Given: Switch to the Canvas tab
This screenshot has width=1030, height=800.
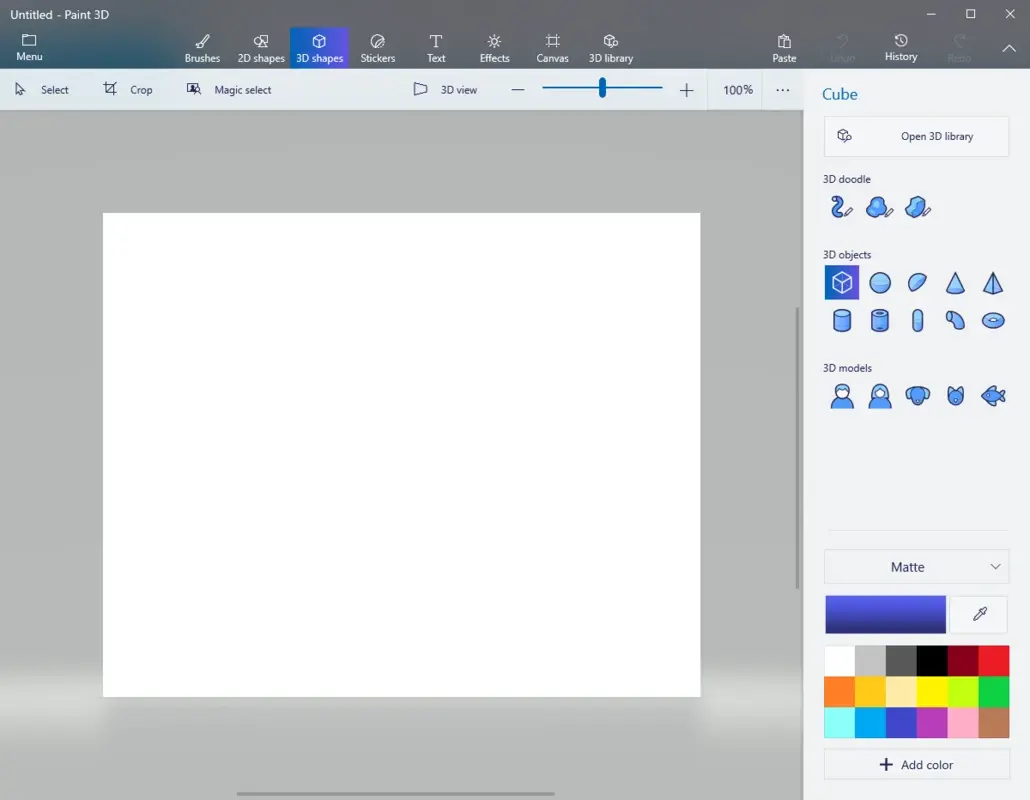Looking at the screenshot, I should pos(552,47).
